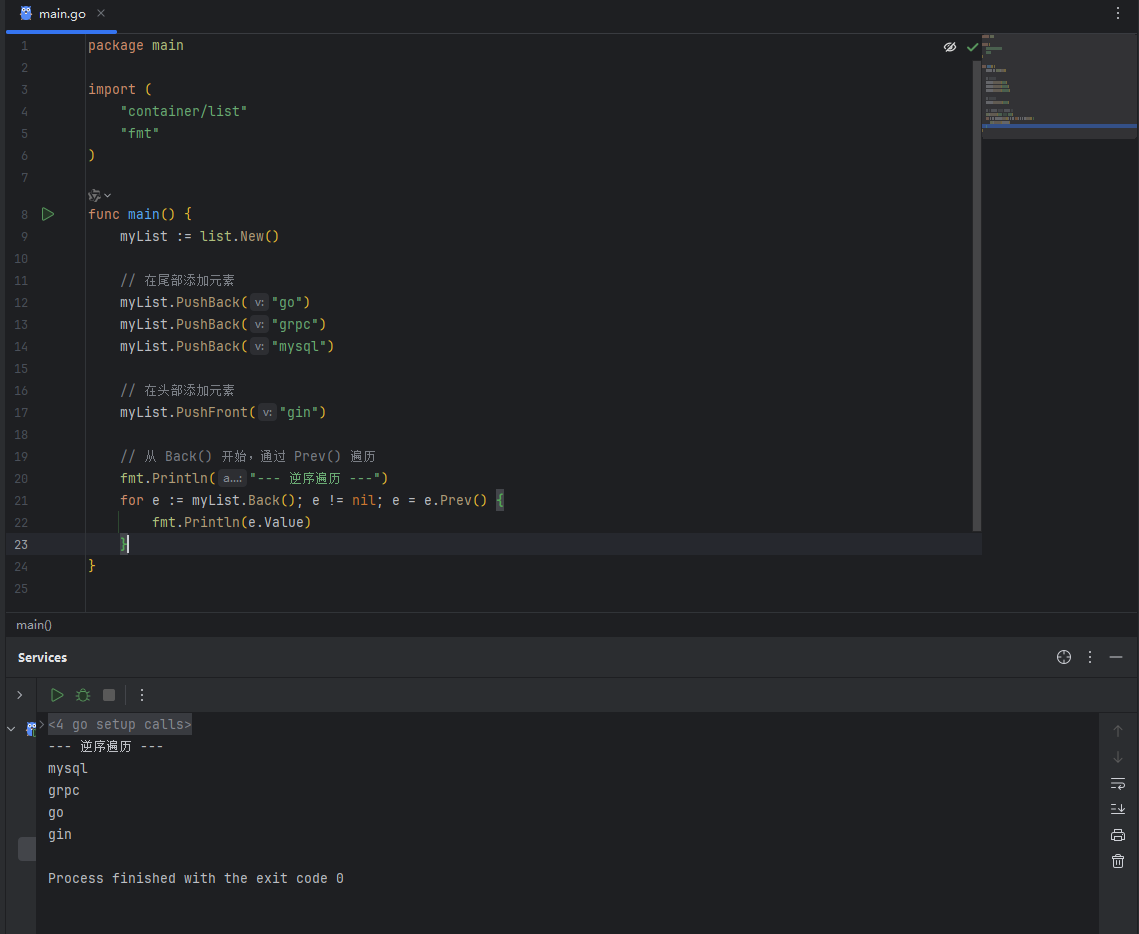Click the "fmt" import string

(139, 134)
